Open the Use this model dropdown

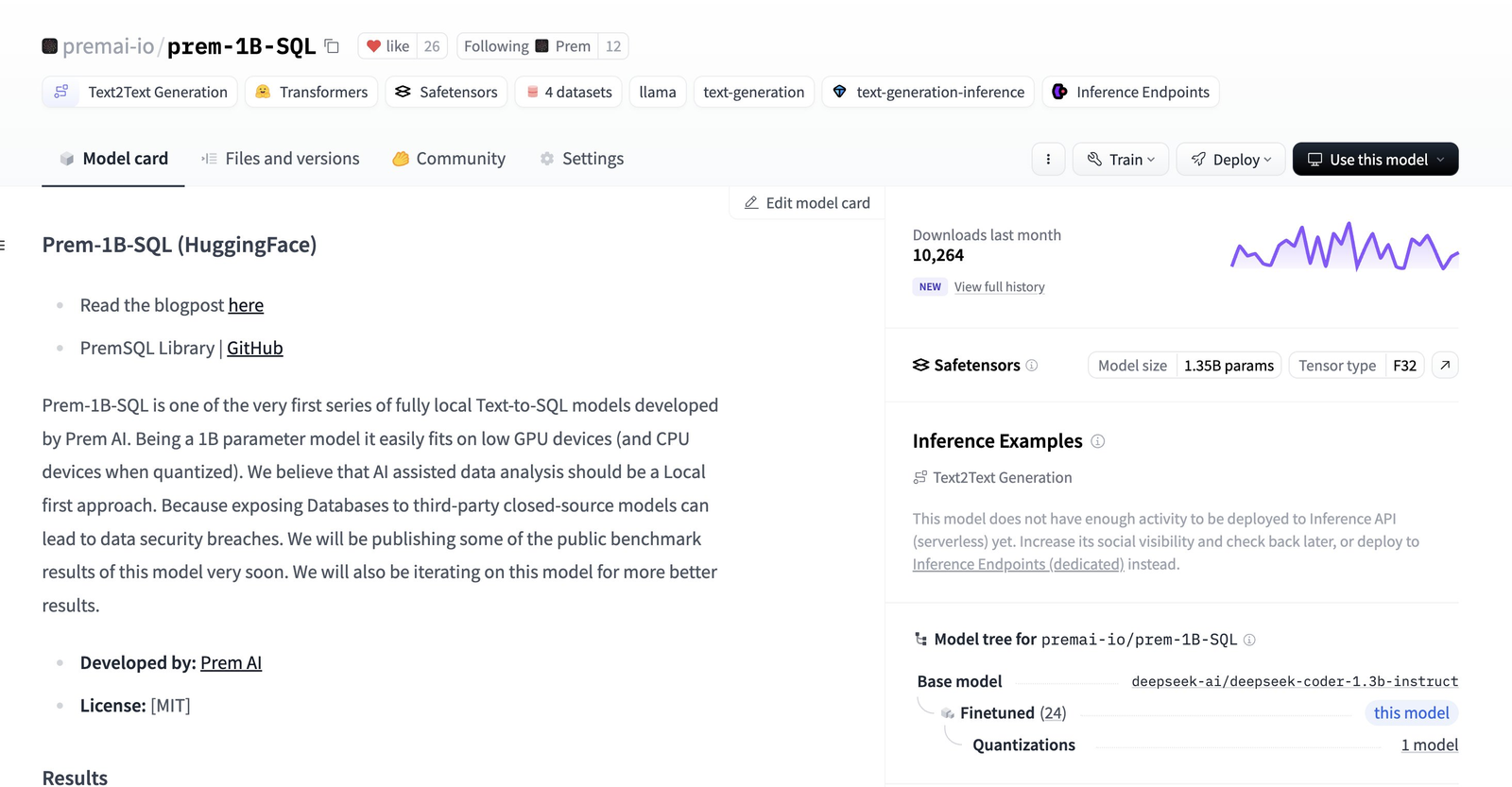pyautogui.click(x=1375, y=160)
